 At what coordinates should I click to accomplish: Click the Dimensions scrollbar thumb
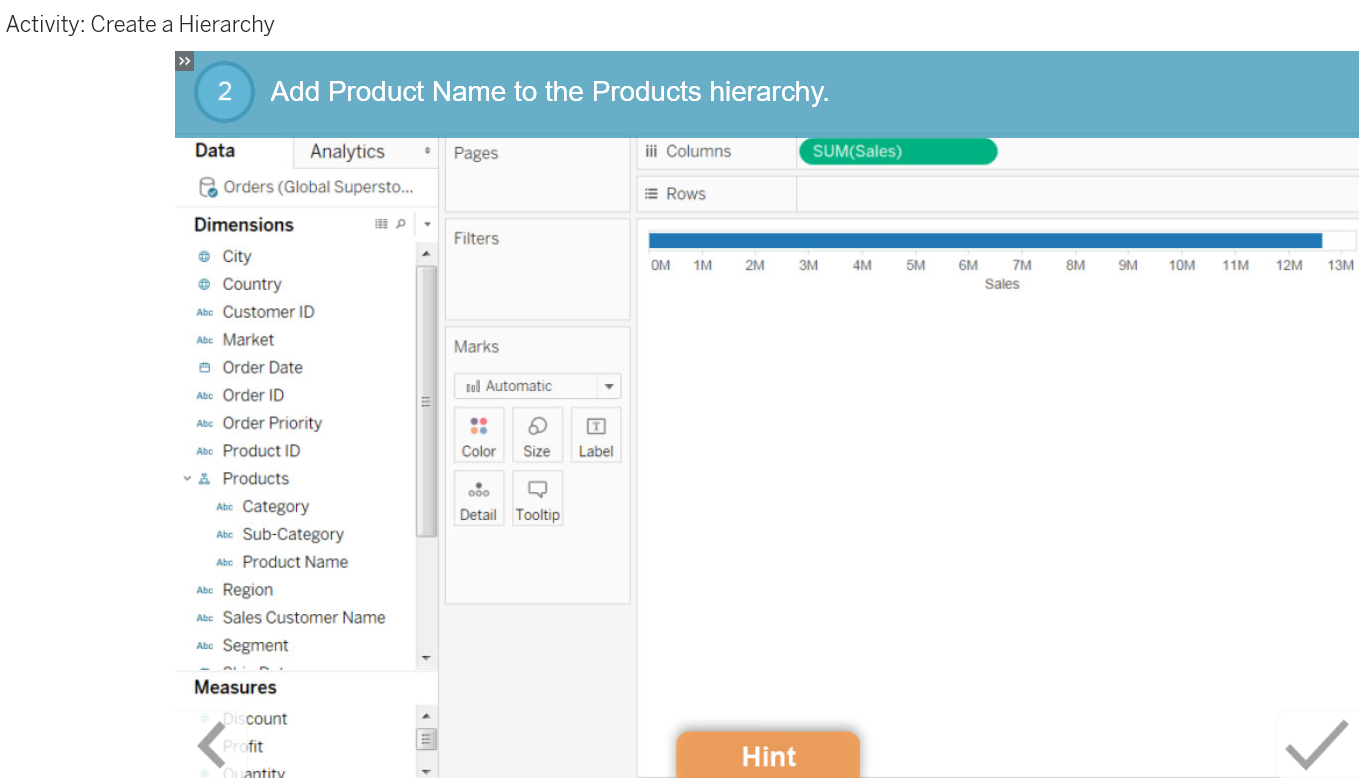[x=427, y=401]
